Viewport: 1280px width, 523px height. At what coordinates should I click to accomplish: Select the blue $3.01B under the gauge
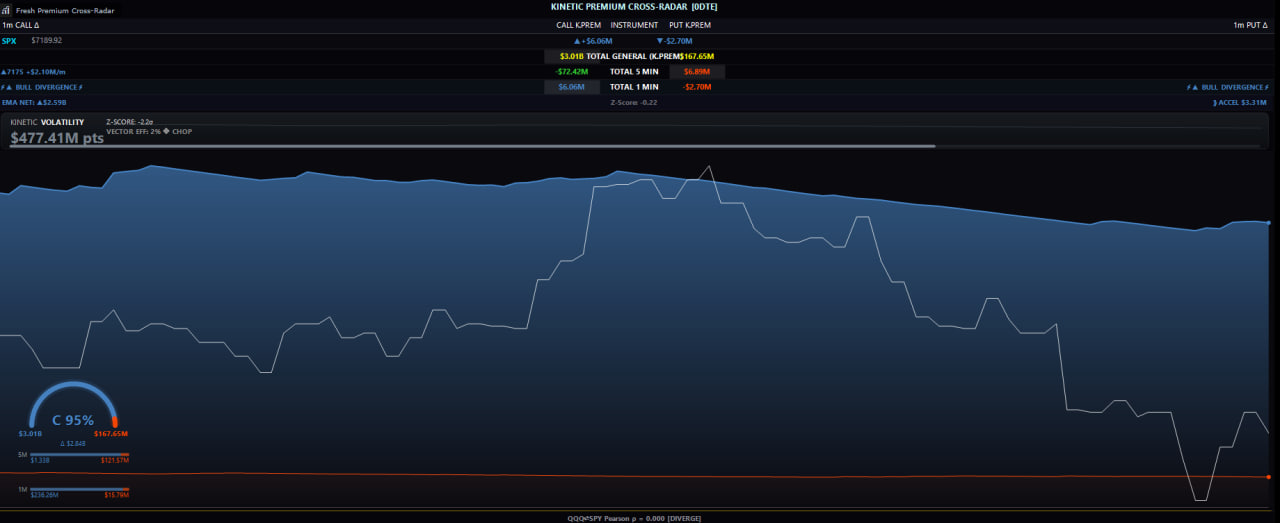tap(30, 434)
